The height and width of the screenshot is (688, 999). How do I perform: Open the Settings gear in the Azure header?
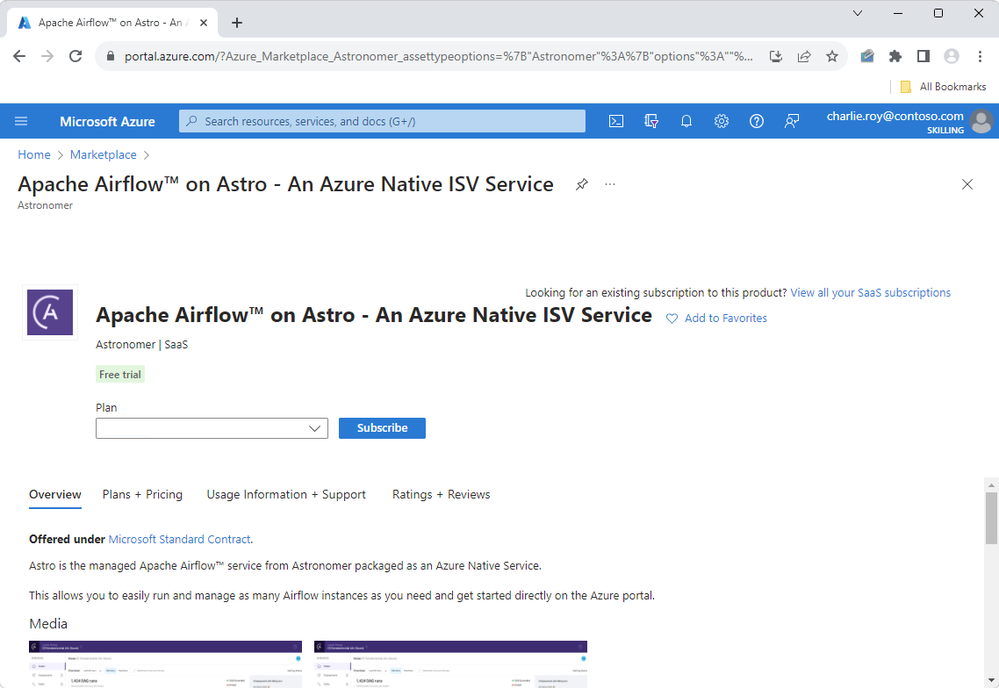click(x=721, y=121)
